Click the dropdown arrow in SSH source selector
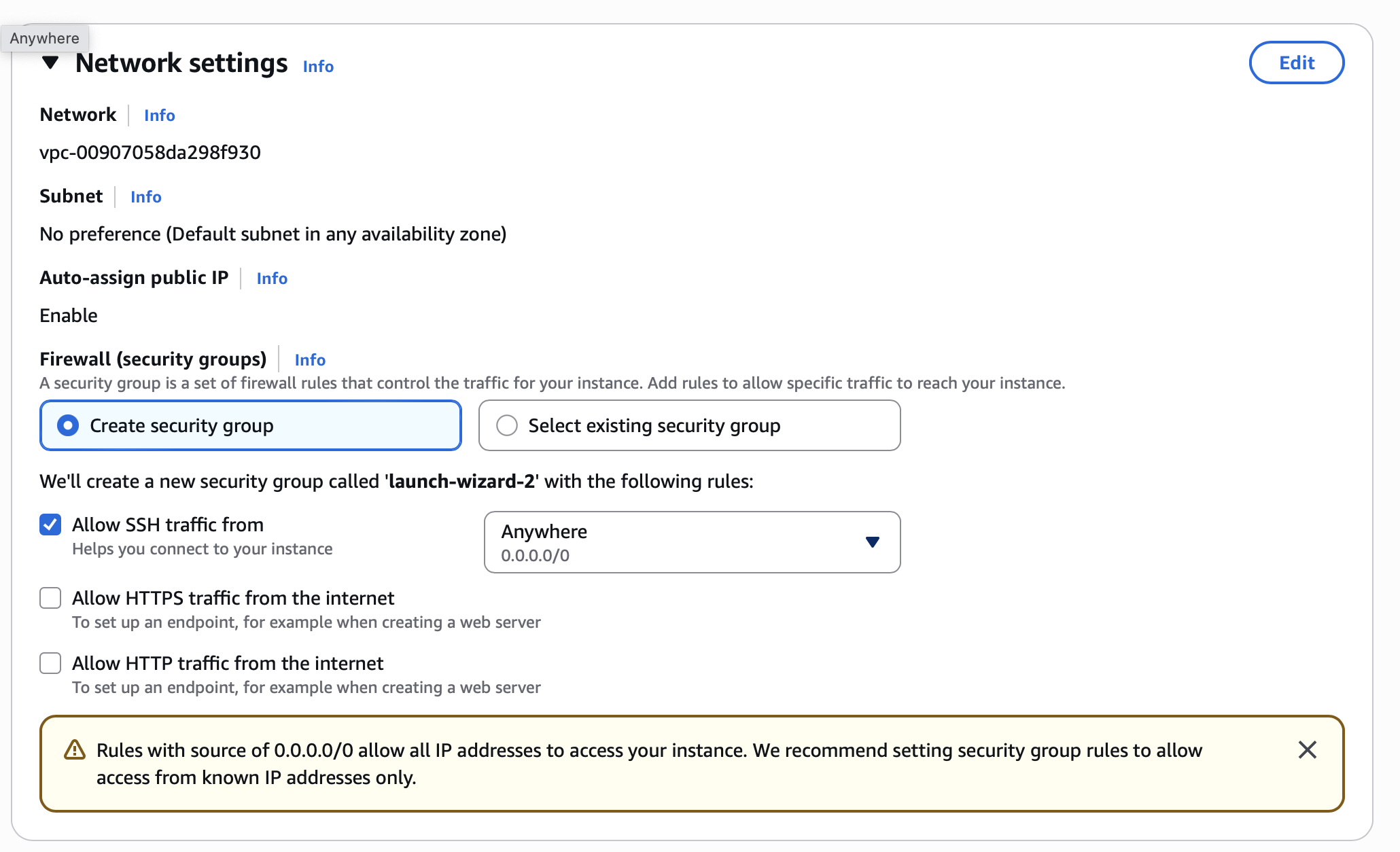Screen dimensions: 1400x852 coord(873,542)
